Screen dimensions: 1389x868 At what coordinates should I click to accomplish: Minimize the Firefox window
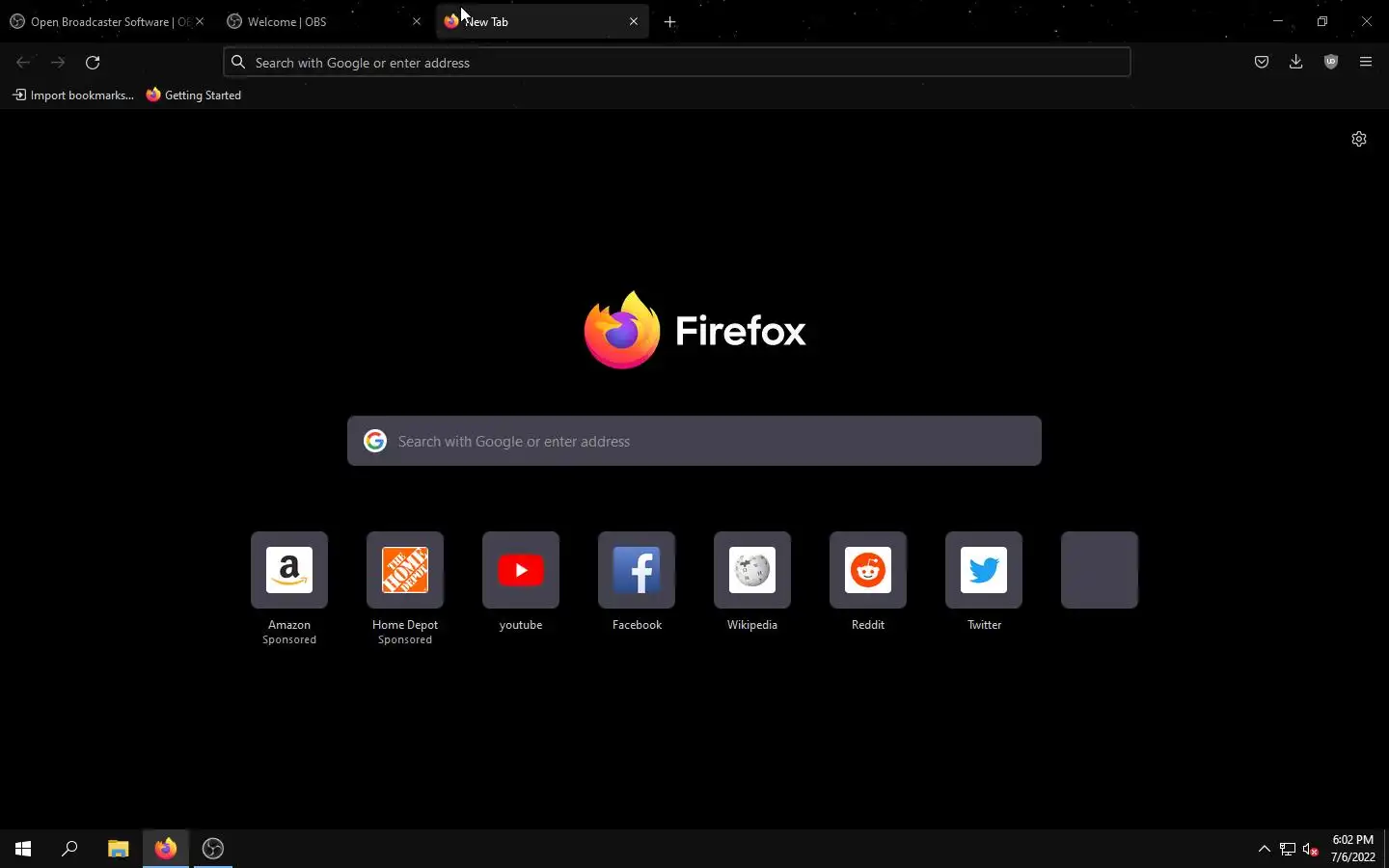pyautogui.click(x=1278, y=21)
